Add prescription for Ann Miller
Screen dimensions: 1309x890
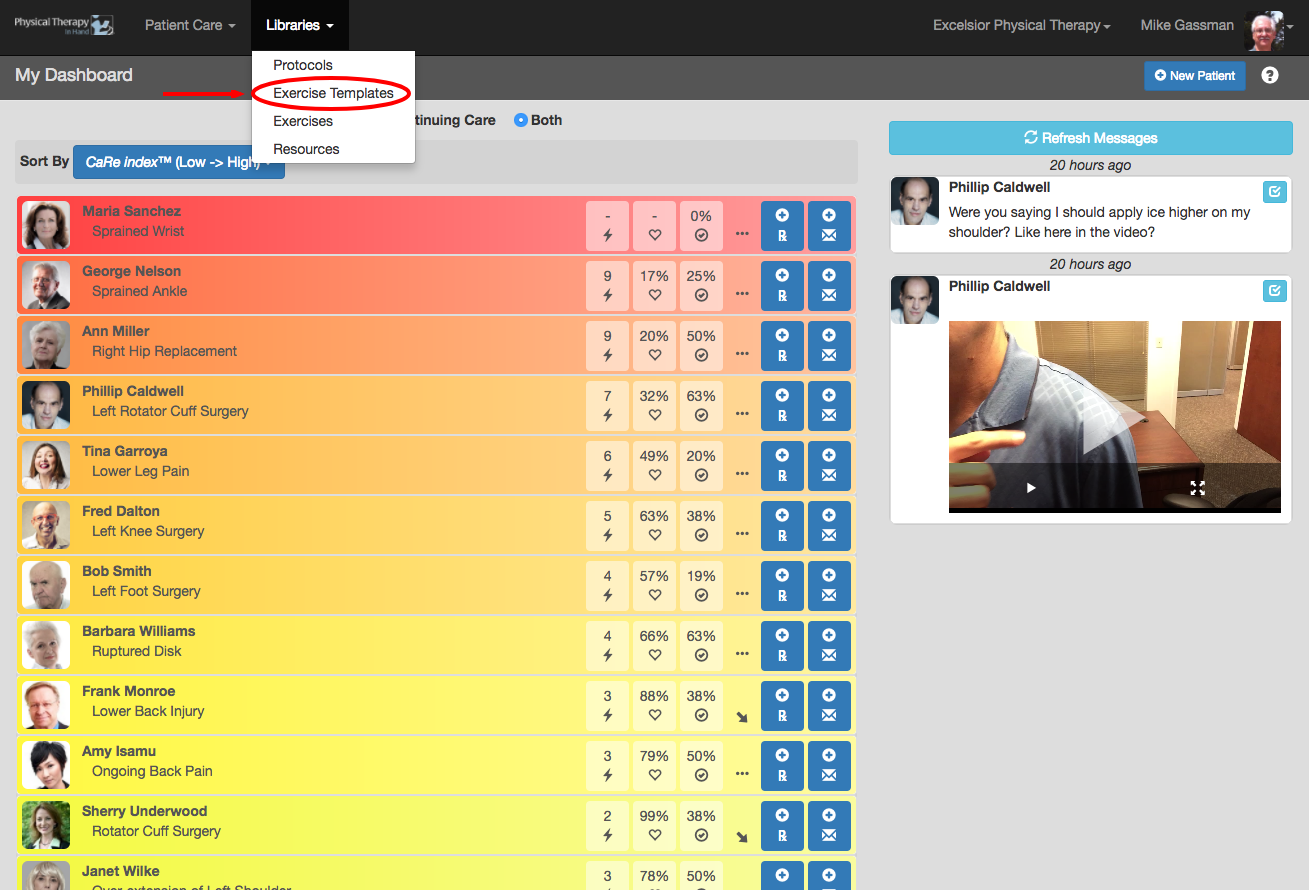pyautogui.click(x=782, y=345)
